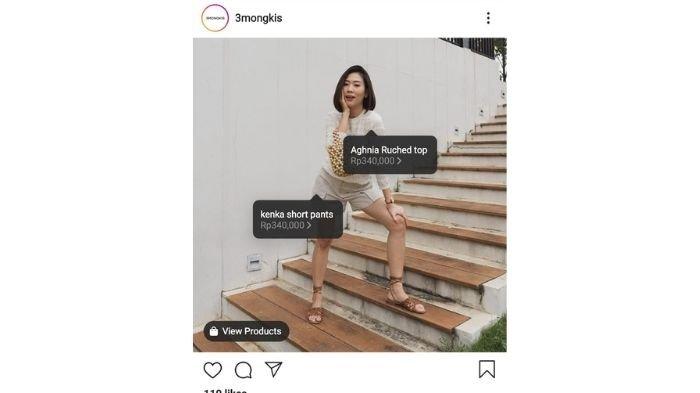Viewport: 700px width, 393px height.
Task: Open the 3mongkis profile avatar
Action: click(x=215, y=18)
